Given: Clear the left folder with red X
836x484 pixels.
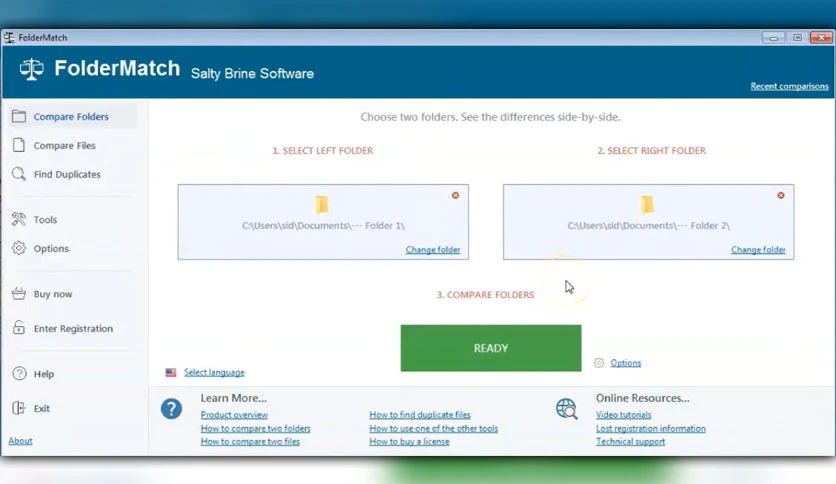Looking at the screenshot, I should point(455,195).
